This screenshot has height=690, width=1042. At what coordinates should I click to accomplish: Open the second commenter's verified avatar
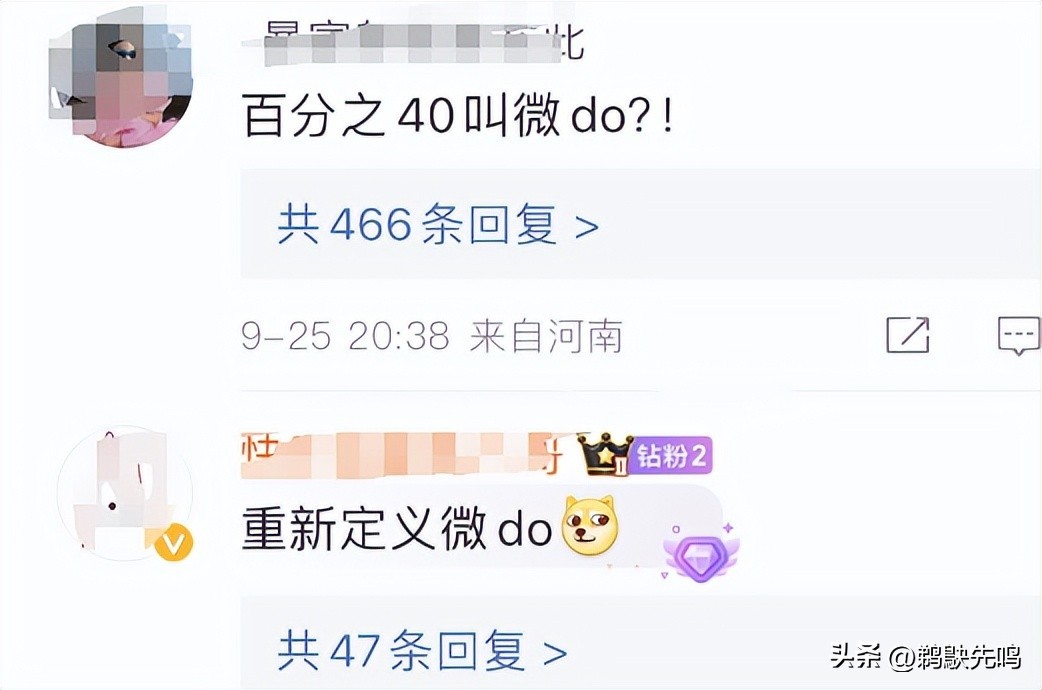pyautogui.click(x=124, y=494)
